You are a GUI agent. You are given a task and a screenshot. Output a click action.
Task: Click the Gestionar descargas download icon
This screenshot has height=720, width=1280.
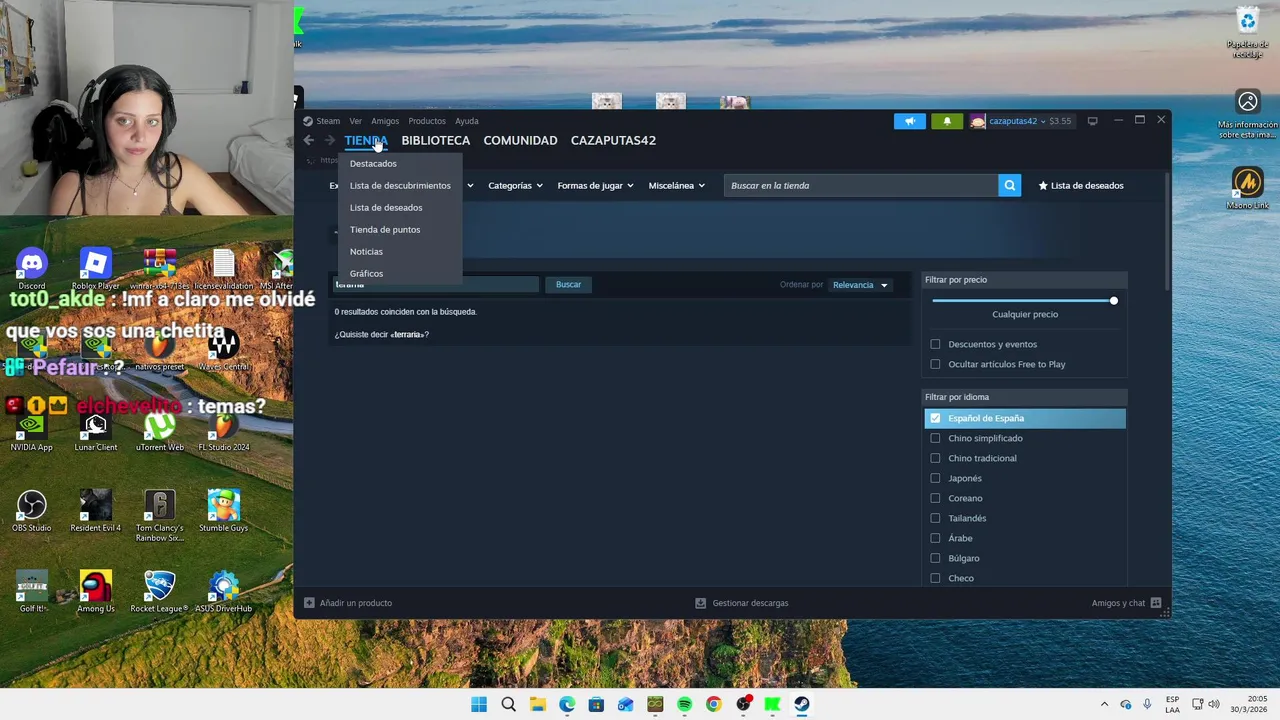pyautogui.click(x=701, y=603)
